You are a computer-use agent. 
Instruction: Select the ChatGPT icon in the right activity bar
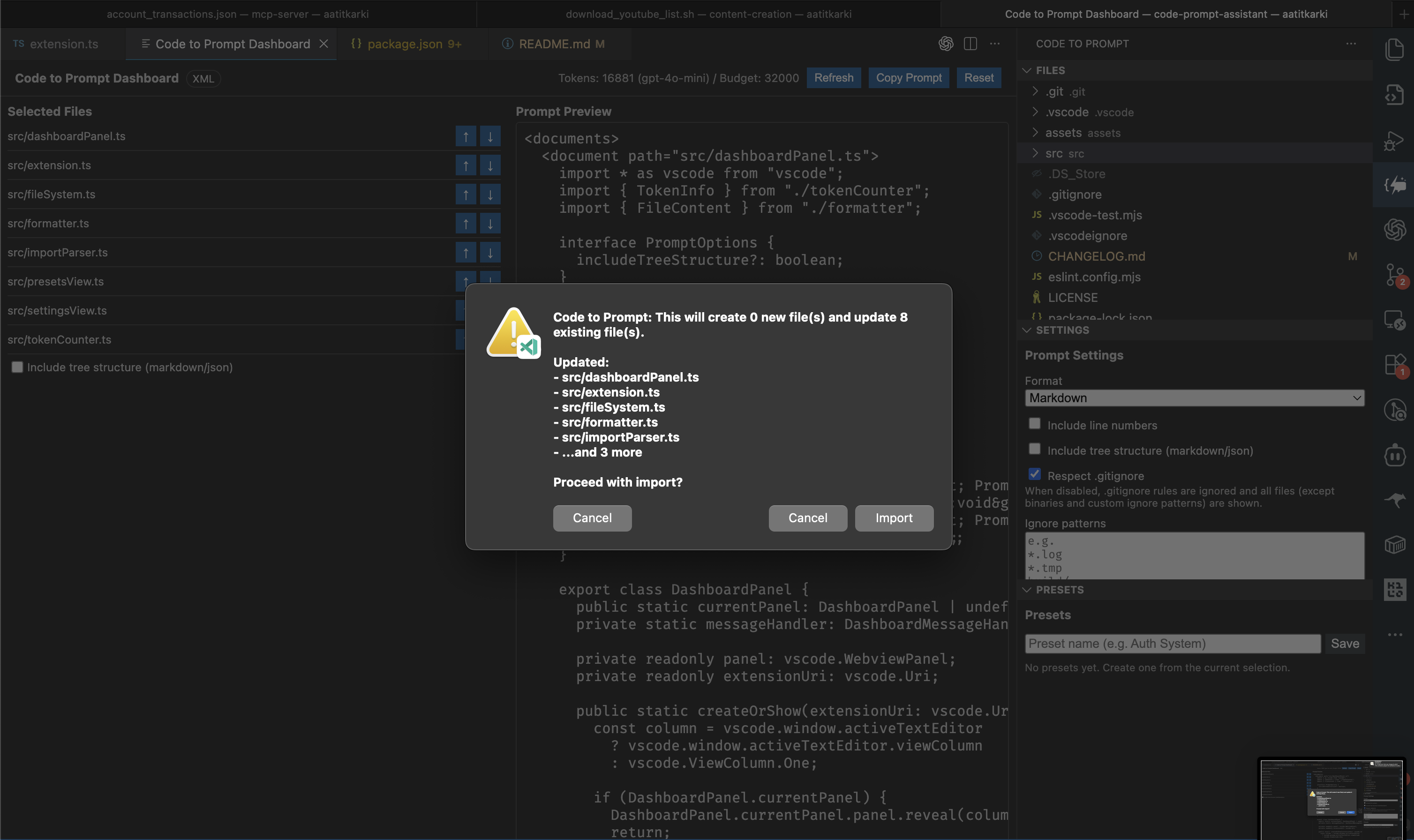pos(1395,229)
